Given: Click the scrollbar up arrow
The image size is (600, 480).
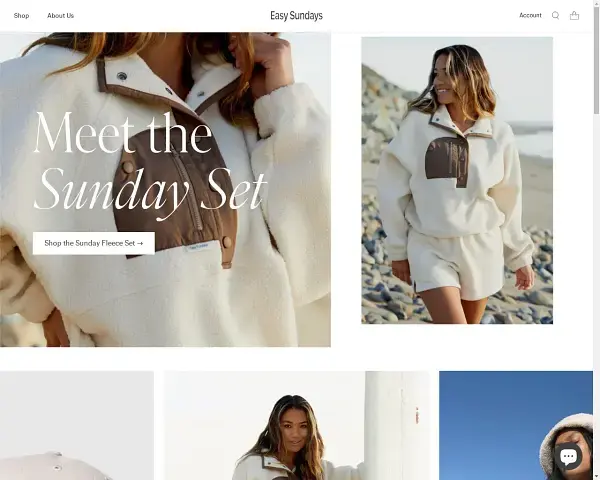Looking at the screenshot, I should coord(596,3).
